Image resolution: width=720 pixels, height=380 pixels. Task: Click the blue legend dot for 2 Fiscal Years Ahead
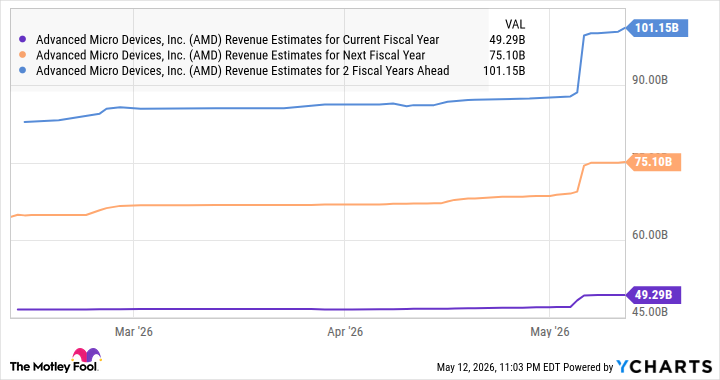point(22,71)
